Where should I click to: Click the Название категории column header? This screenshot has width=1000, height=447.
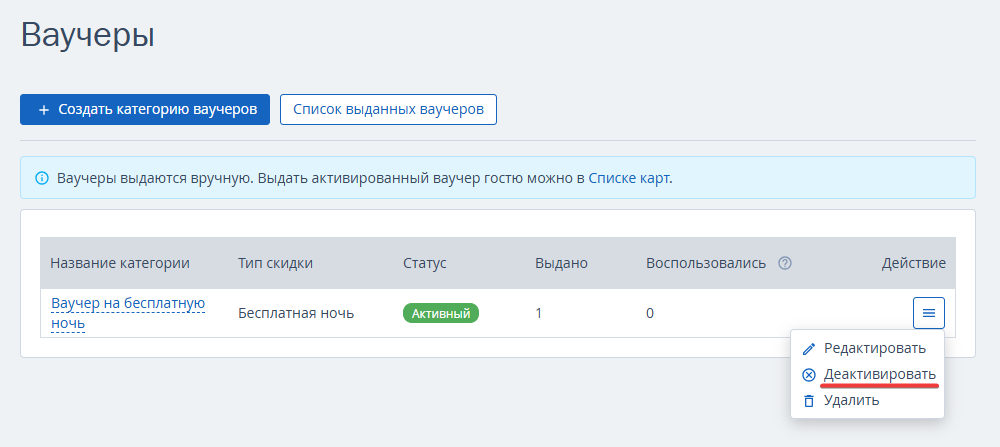tap(120, 263)
